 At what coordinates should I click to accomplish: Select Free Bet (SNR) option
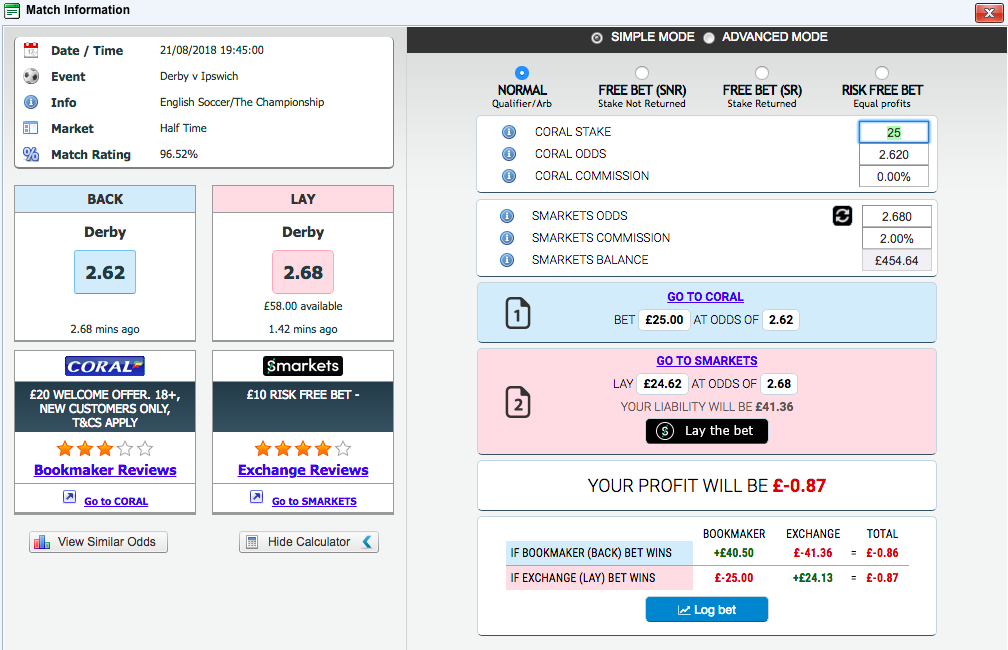(642, 73)
